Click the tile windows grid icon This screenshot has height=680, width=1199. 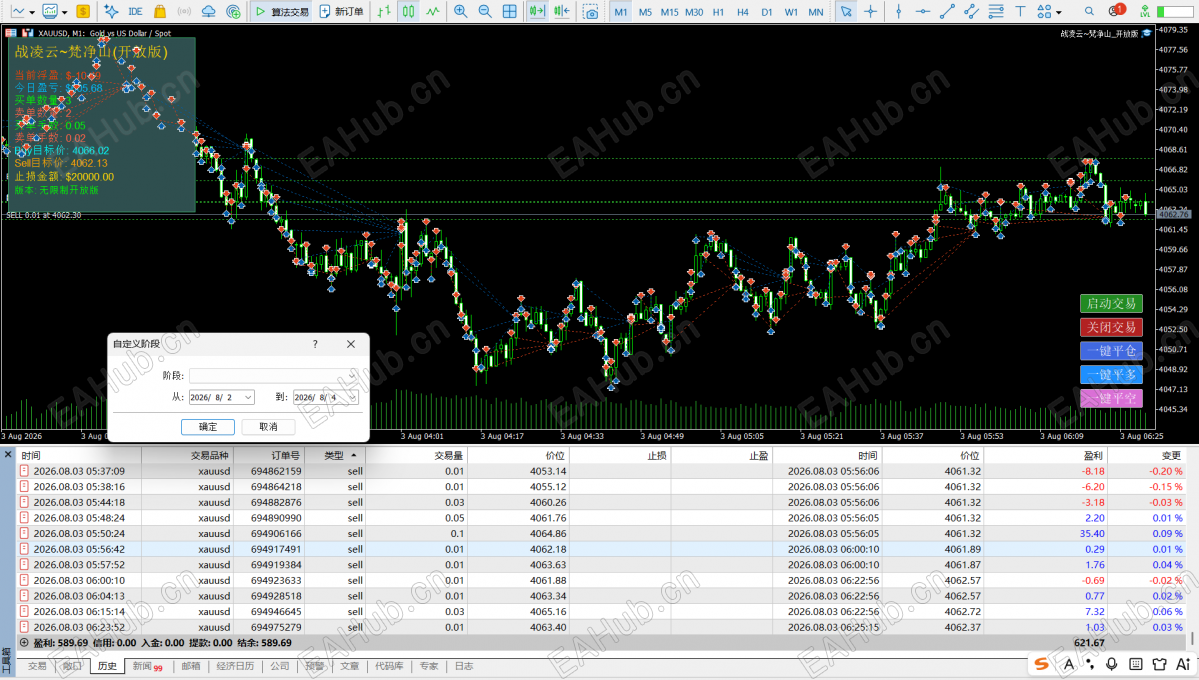tap(509, 11)
